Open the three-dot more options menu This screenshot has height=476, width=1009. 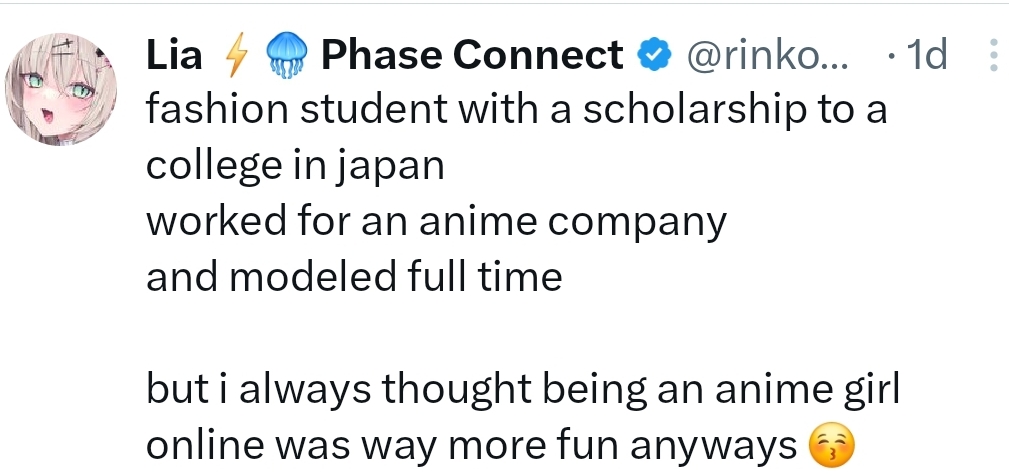(x=992, y=56)
